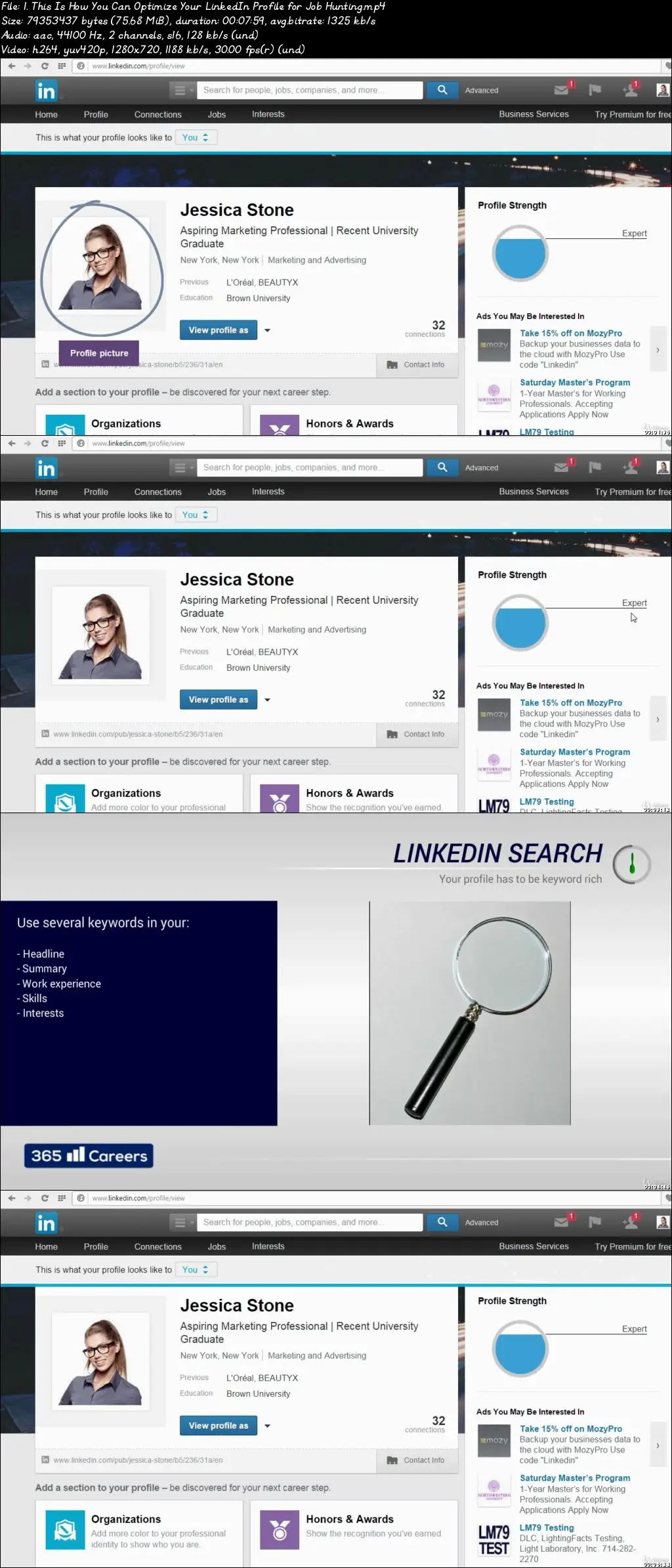Top frame: click the blue search magnifier button

click(442, 90)
